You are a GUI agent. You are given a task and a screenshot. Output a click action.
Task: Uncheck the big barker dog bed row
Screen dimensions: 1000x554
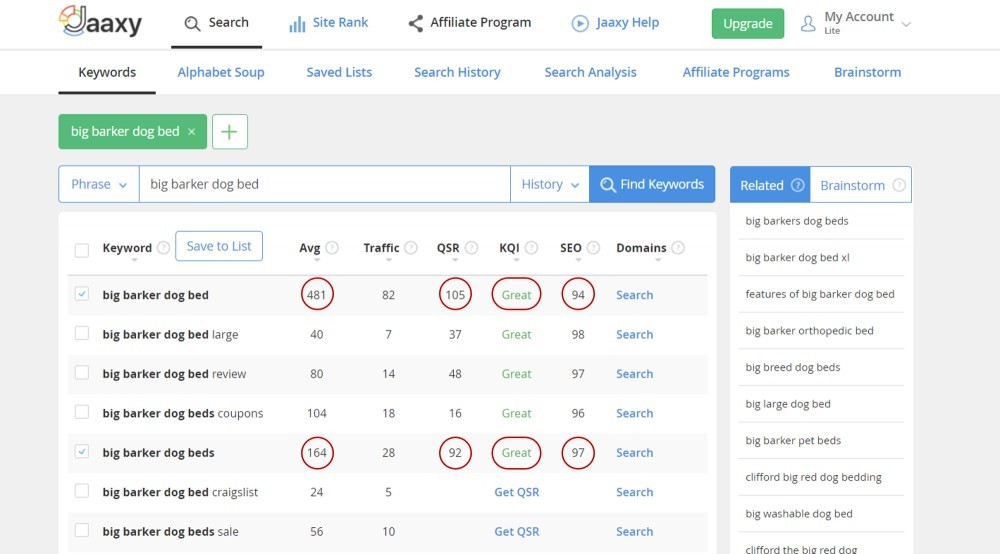(x=82, y=294)
